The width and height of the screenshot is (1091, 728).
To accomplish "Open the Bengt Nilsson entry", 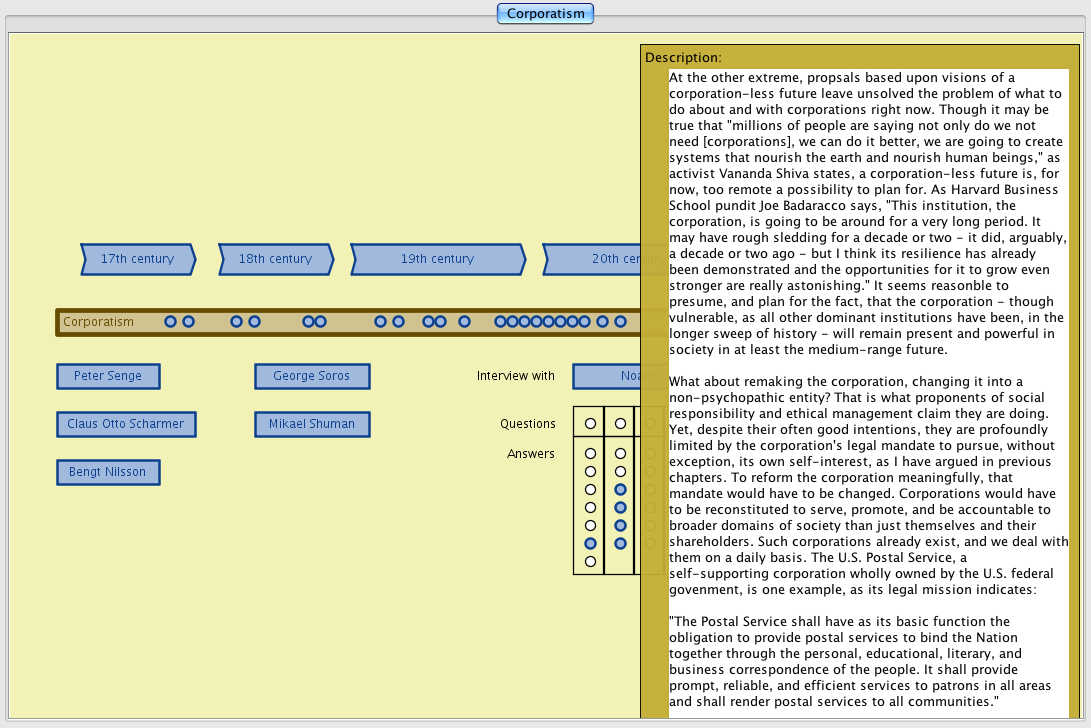I will [x=108, y=472].
